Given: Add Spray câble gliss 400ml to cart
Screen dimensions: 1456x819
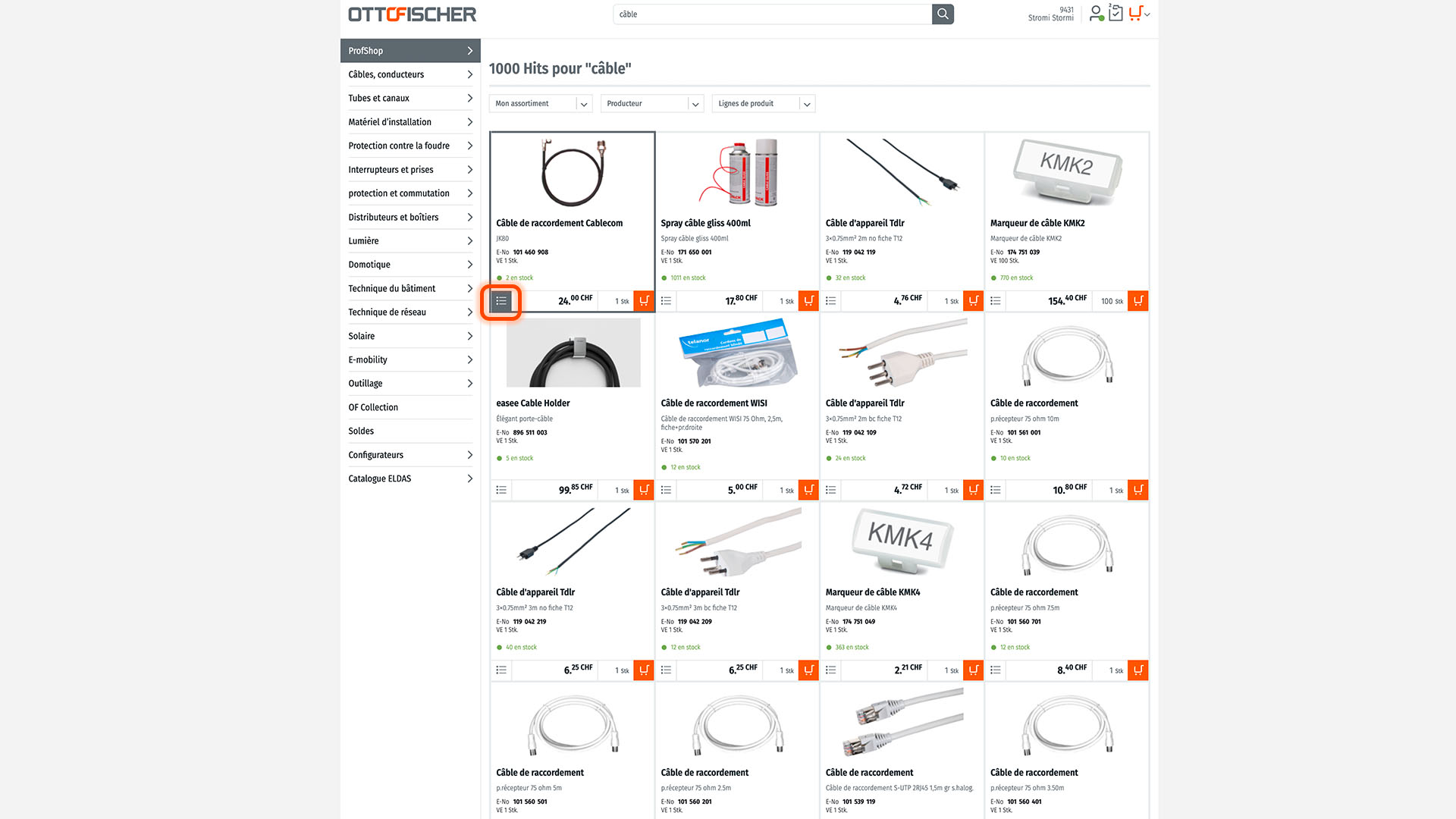Looking at the screenshot, I should click(808, 301).
